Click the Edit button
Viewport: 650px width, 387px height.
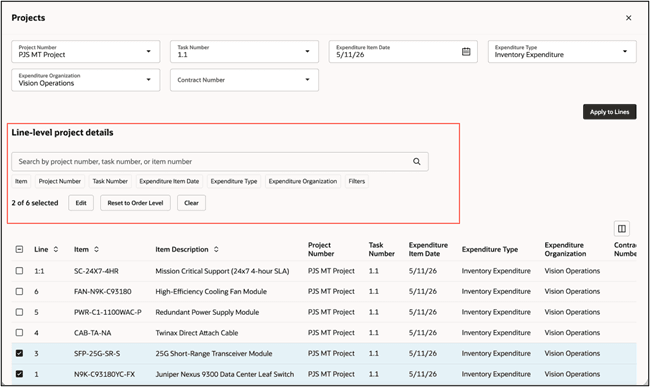pyautogui.click(x=81, y=203)
